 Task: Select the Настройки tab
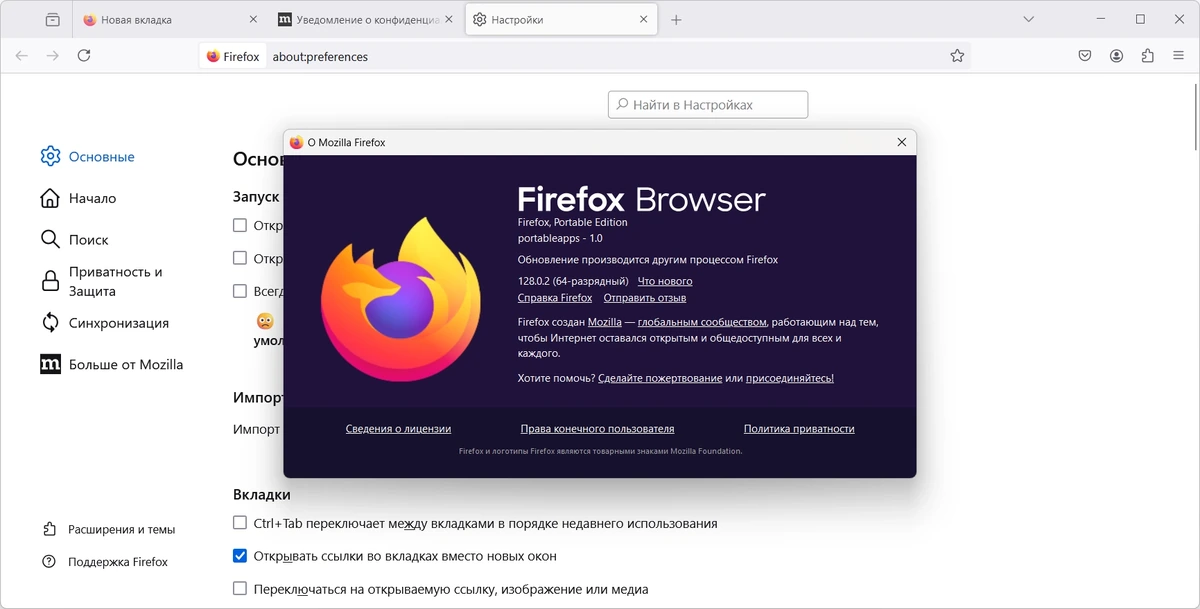pos(561,20)
